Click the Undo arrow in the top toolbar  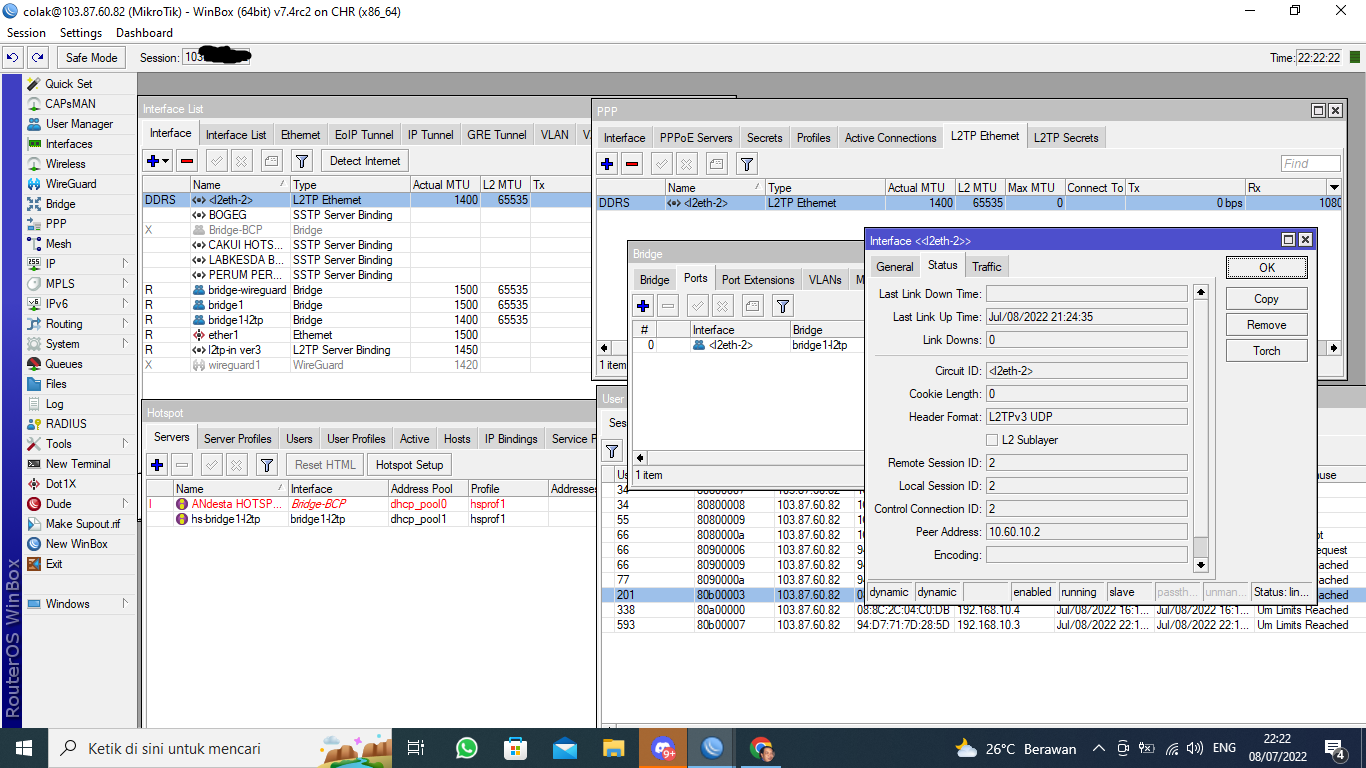pos(14,58)
